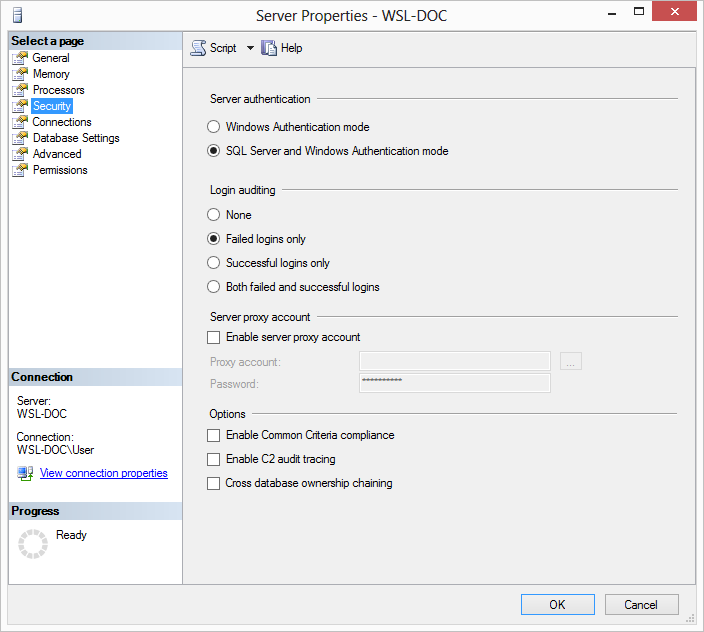The height and width of the screenshot is (632, 704).
Task: Check Cross database ownership chaining
Action: 213,483
